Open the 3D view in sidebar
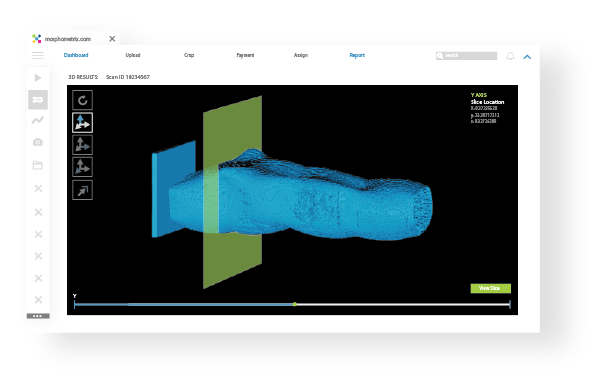This screenshot has height=382, width=590. [38, 100]
